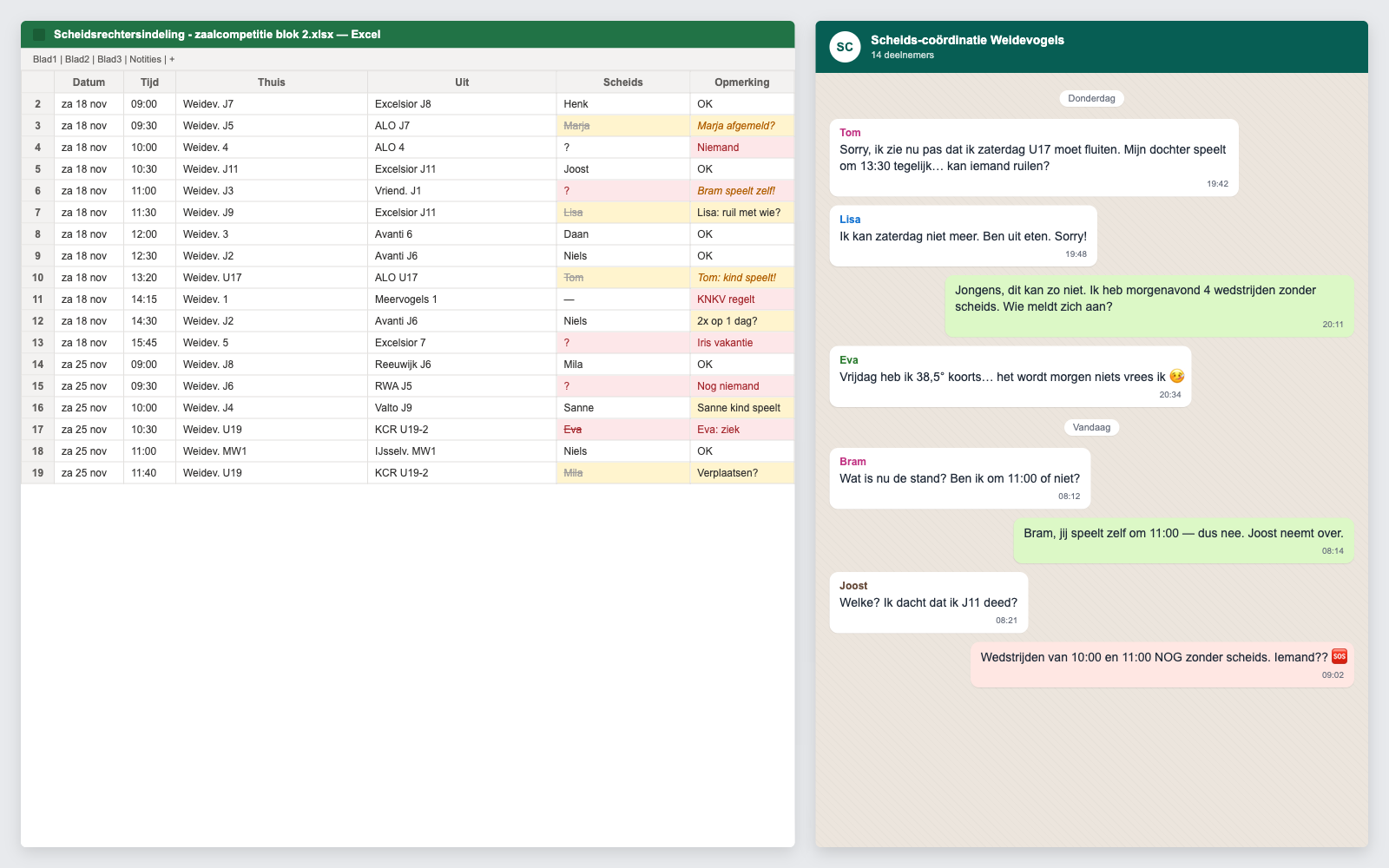Click Joost's 'Welke?' message bubble
The image size is (1389, 868).
(929, 602)
